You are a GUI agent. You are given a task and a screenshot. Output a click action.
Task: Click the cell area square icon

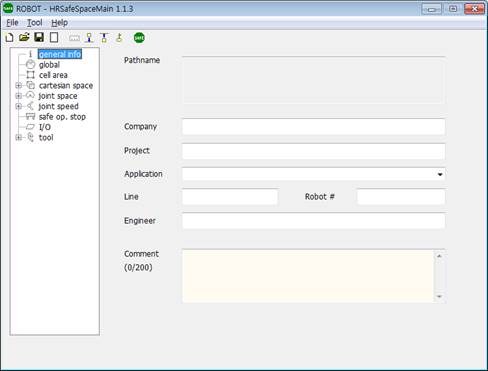click(x=30, y=75)
